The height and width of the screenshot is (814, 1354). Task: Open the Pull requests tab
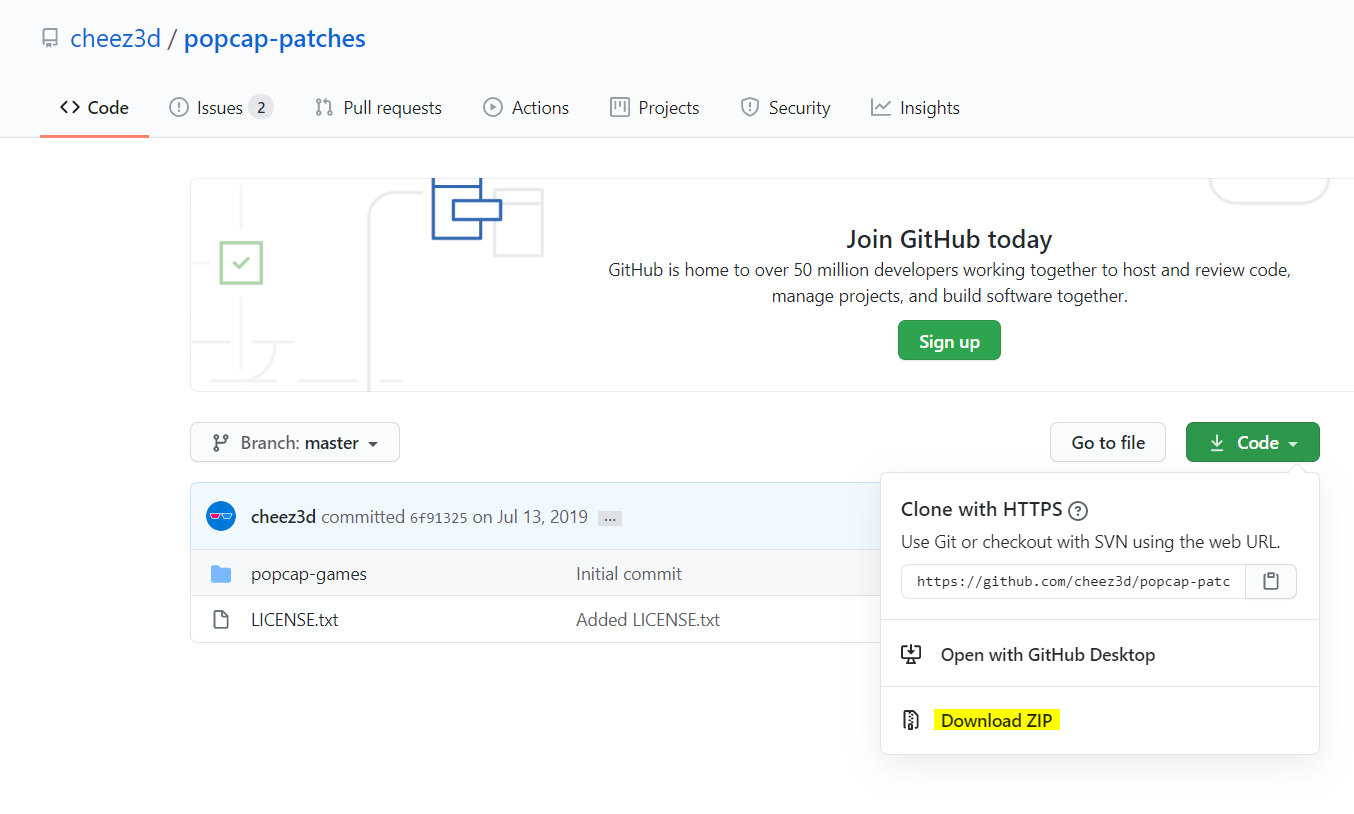378,108
